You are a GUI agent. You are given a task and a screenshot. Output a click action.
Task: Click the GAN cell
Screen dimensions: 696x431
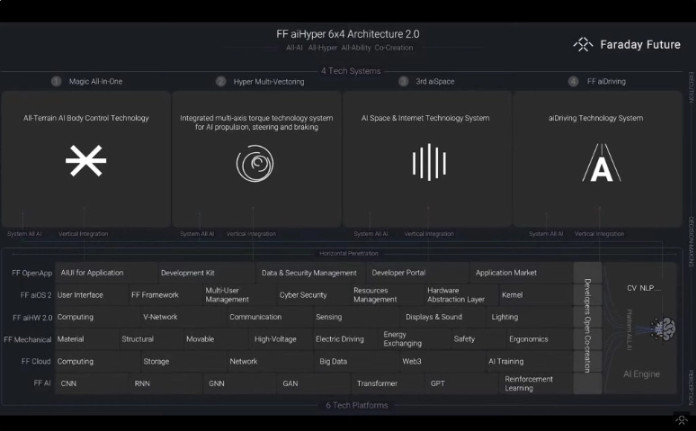[314, 384]
